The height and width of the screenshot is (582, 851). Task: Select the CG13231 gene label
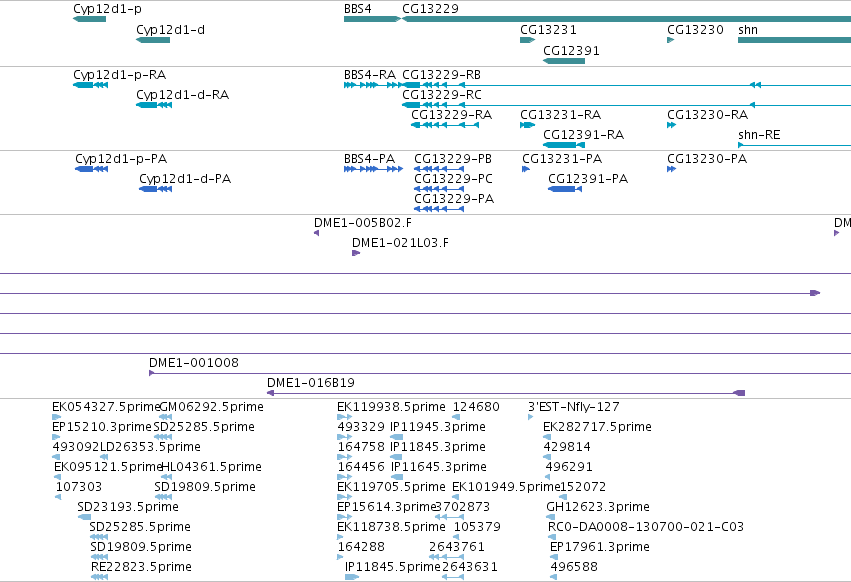tap(548, 30)
